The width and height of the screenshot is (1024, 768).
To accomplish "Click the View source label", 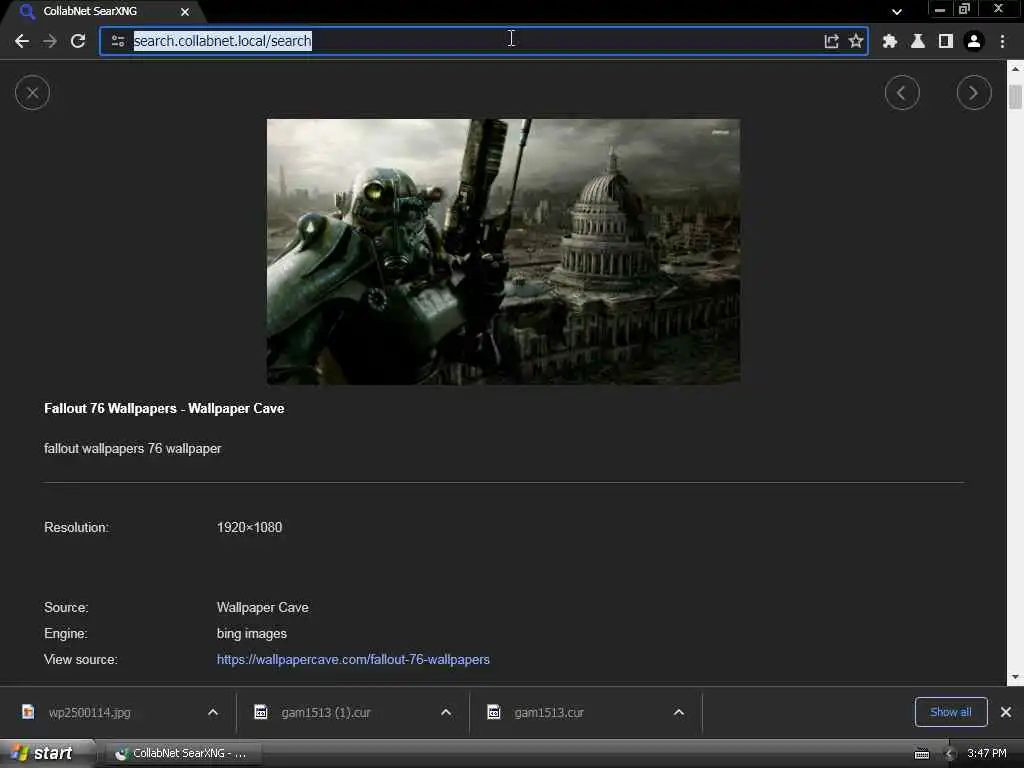I will click(x=80, y=660).
